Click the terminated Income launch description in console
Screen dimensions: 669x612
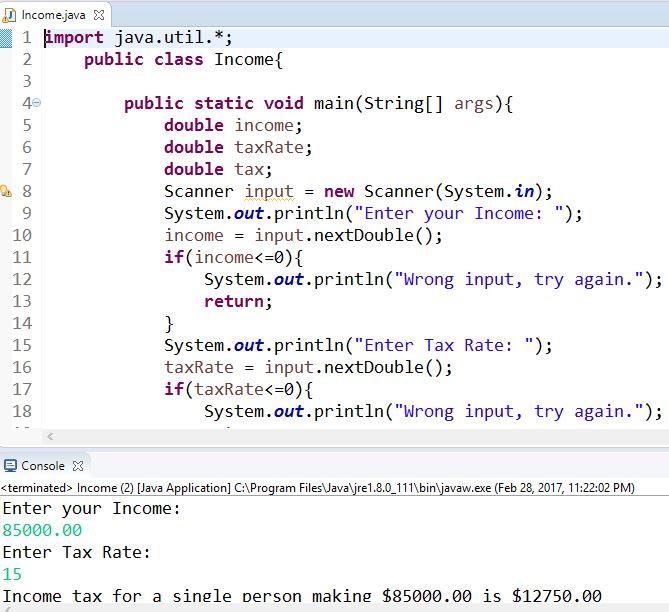pos(318,488)
